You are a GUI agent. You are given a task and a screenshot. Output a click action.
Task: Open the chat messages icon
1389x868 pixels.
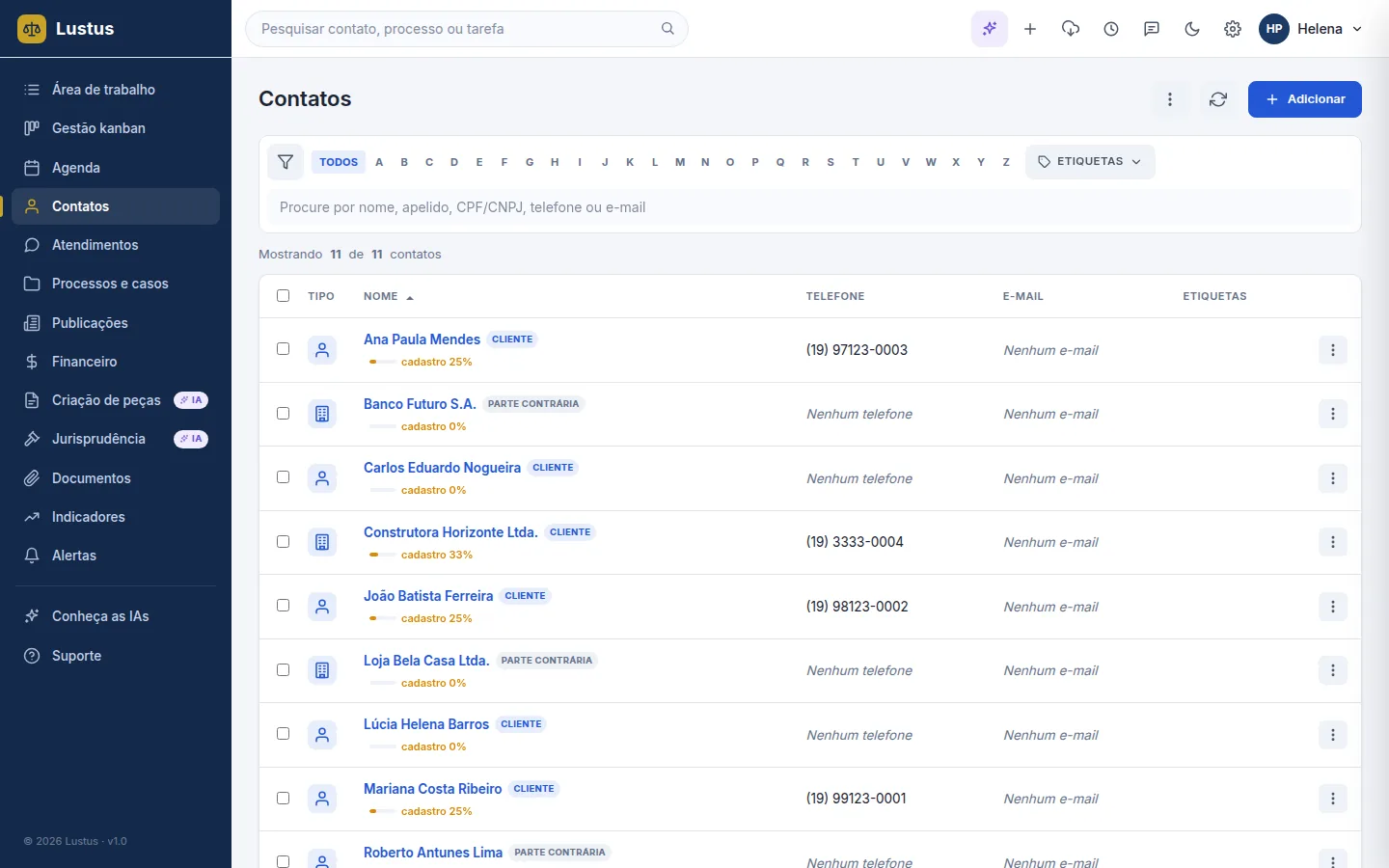1152,29
